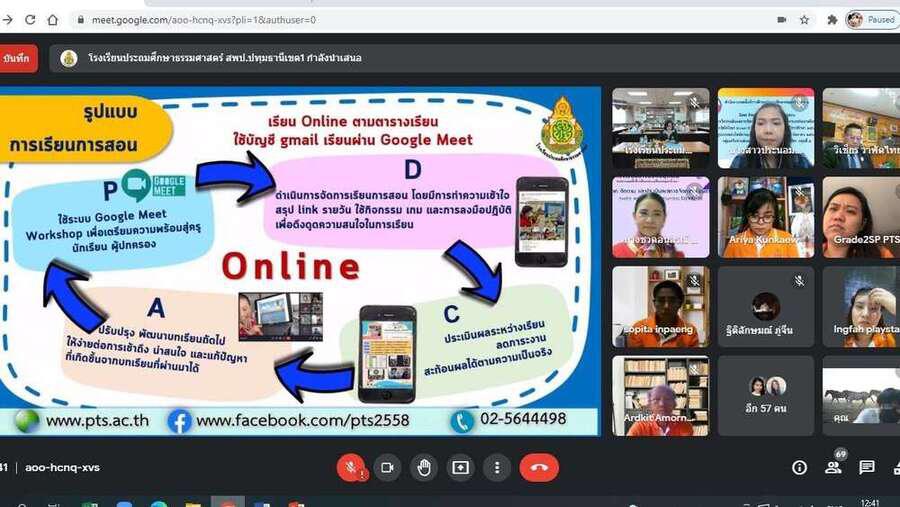Image resolution: width=900 pixels, height=507 pixels.
Task: Click the camera permission icon in address bar
Action: pyautogui.click(x=781, y=19)
